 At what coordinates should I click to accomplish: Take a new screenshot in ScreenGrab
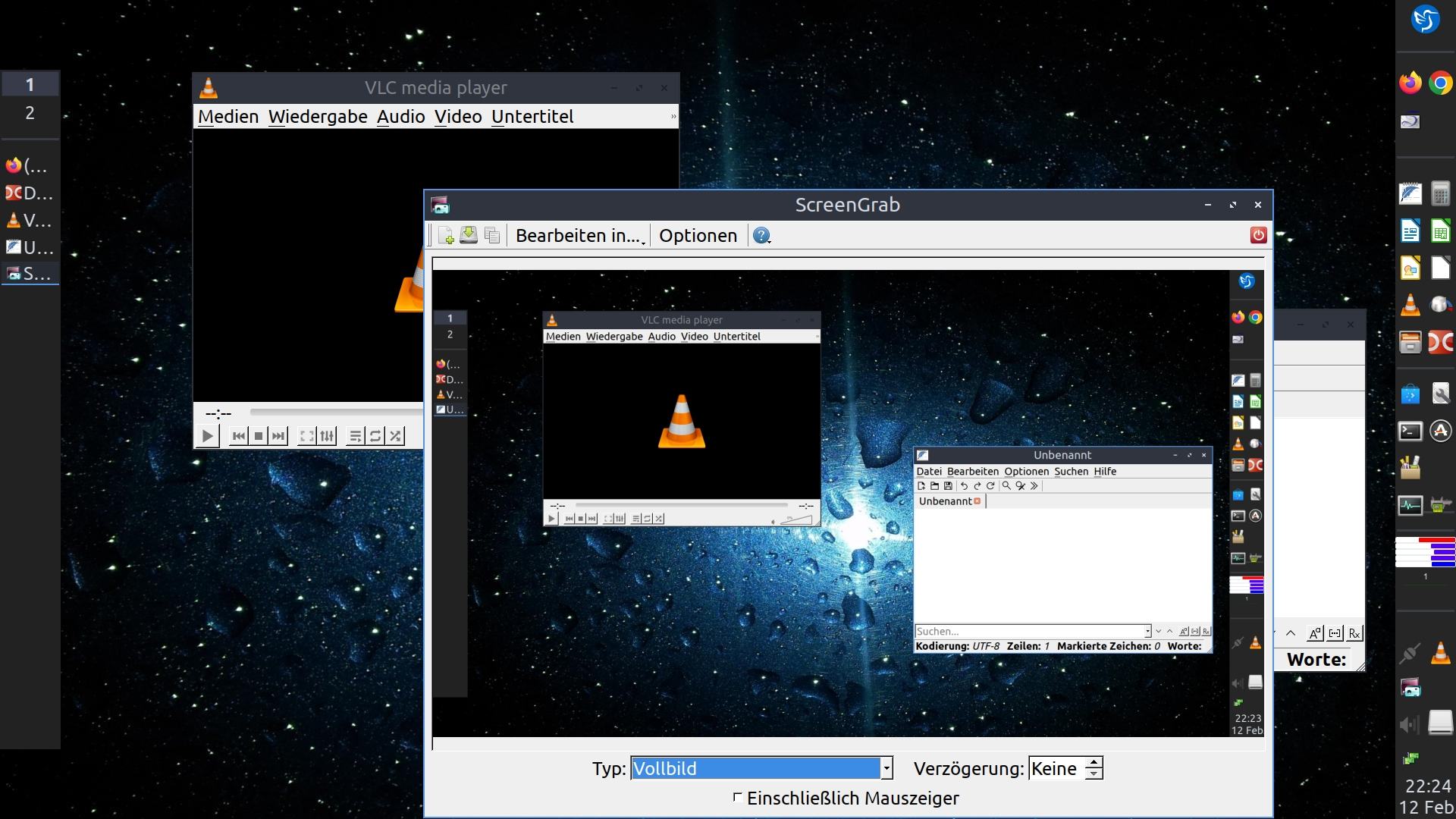[x=446, y=236]
